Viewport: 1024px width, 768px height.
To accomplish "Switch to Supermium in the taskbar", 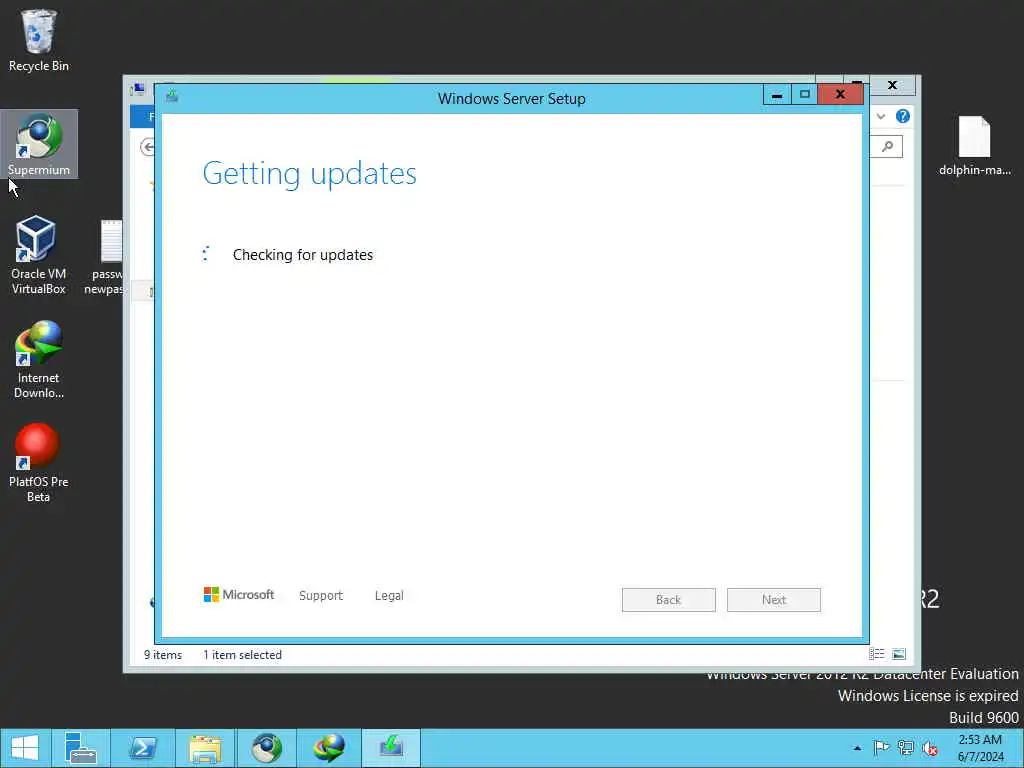I will (x=266, y=748).
